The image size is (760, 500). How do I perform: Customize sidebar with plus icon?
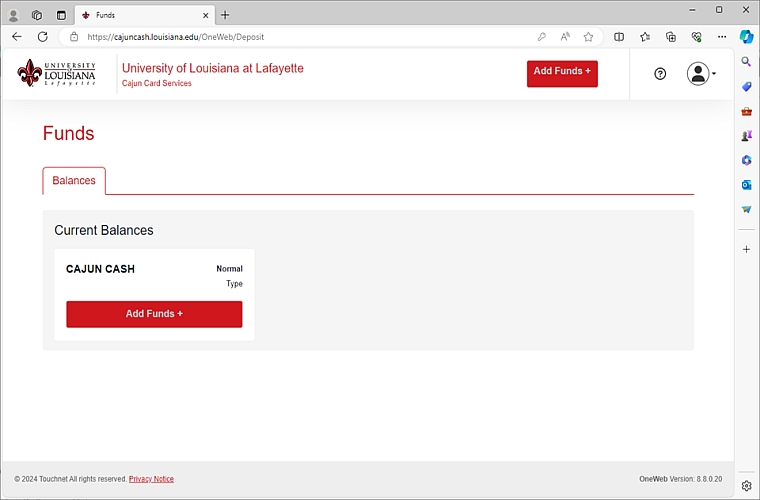pyautogui.click(x=746, y=249)
